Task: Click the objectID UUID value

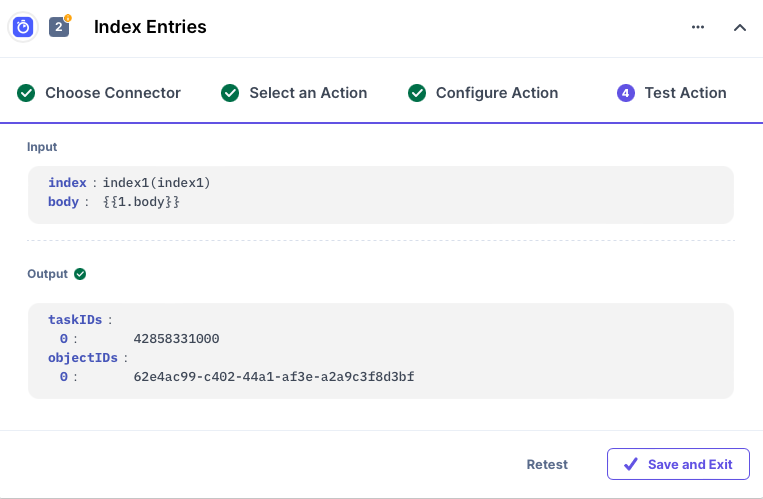Action: pos(273,377)
